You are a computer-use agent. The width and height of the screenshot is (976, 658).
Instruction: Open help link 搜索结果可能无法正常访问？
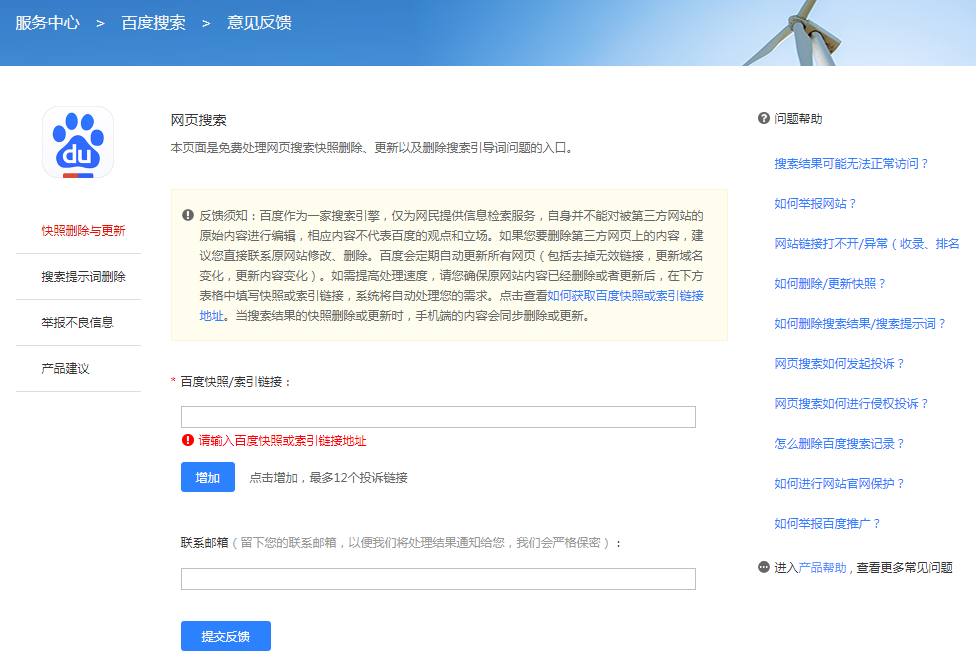tap(851, 164)
